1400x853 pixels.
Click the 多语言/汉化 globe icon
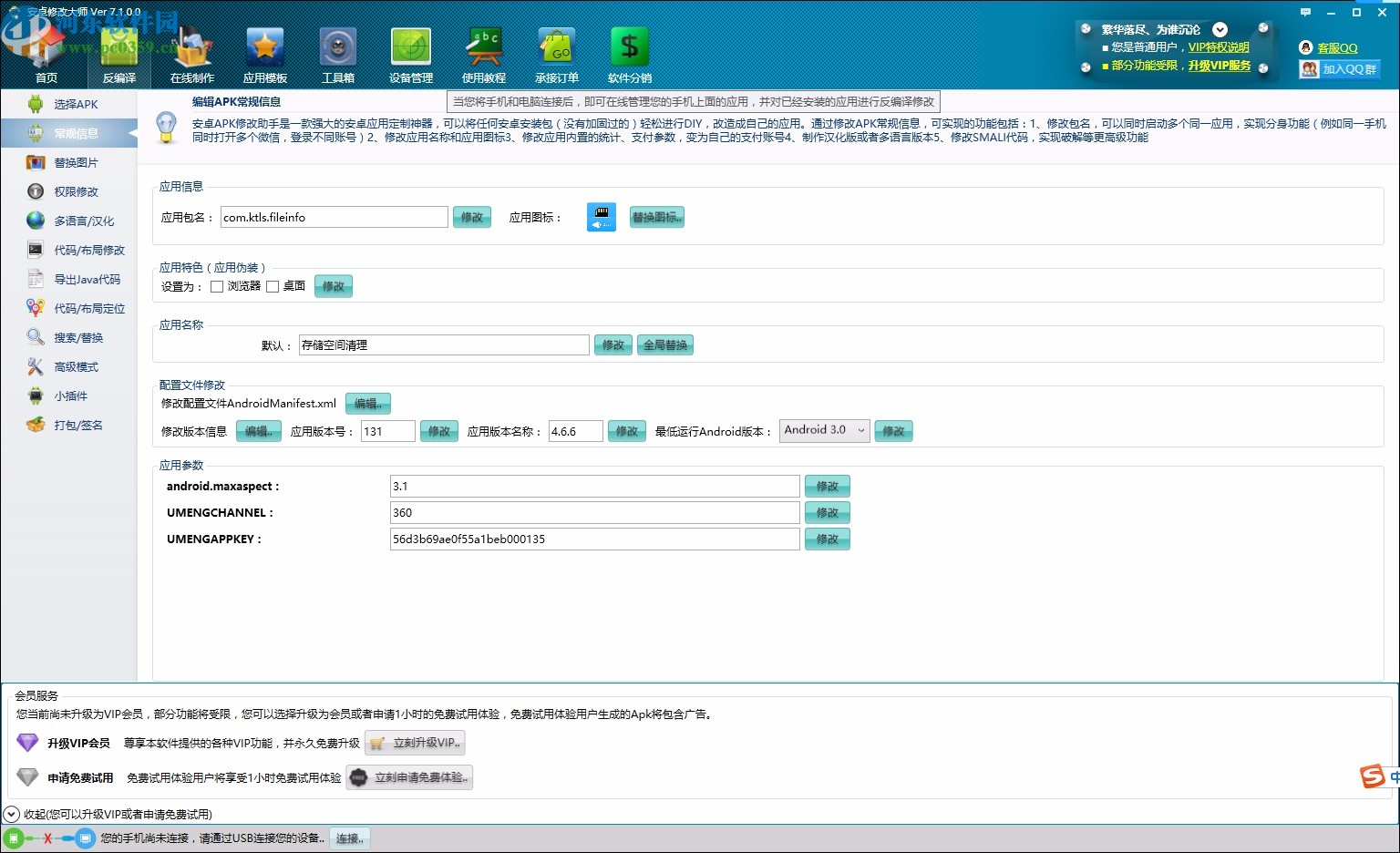pyautogui.click(x=36, y=221)
